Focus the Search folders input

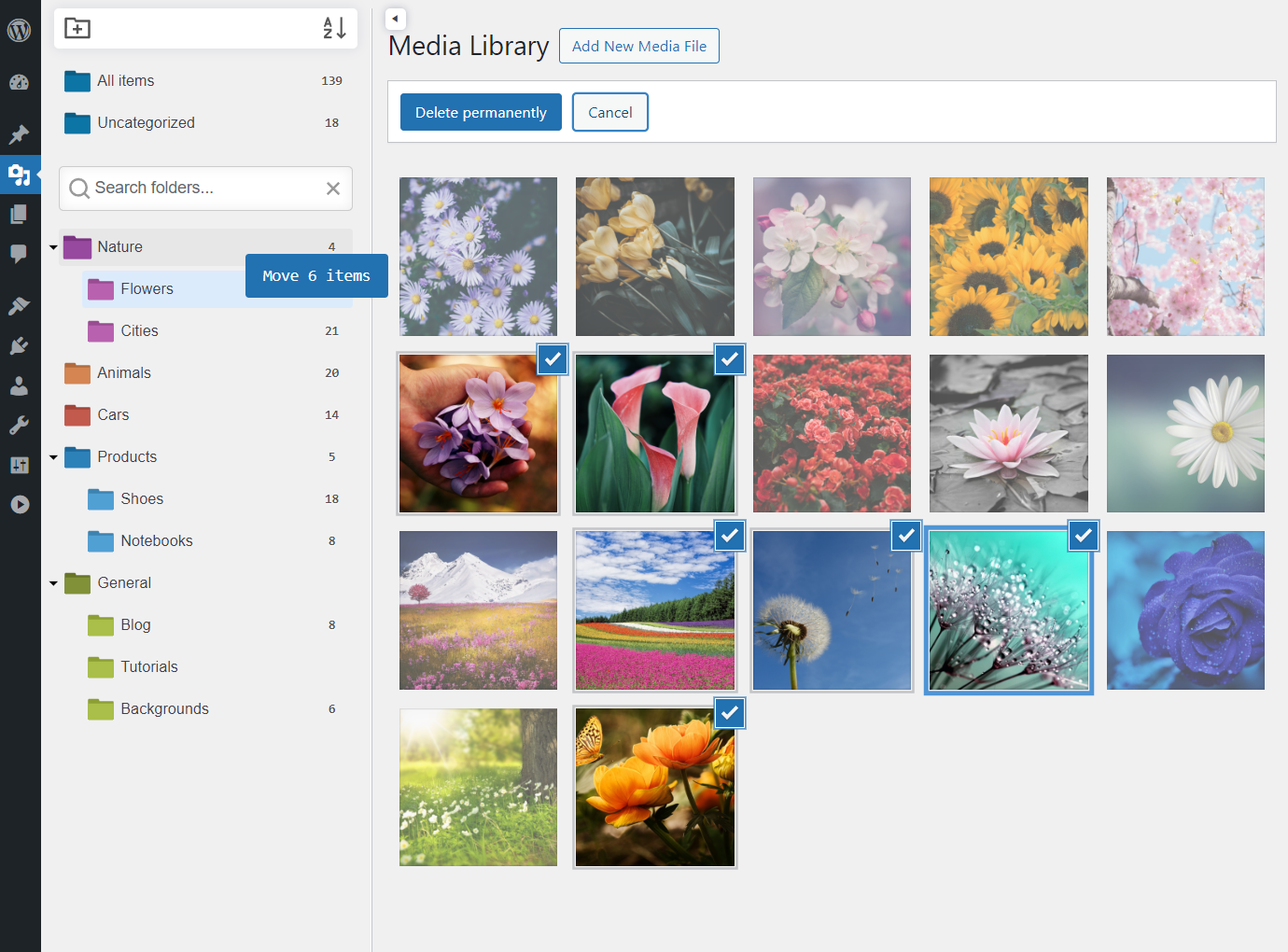(x=205, y=189)
